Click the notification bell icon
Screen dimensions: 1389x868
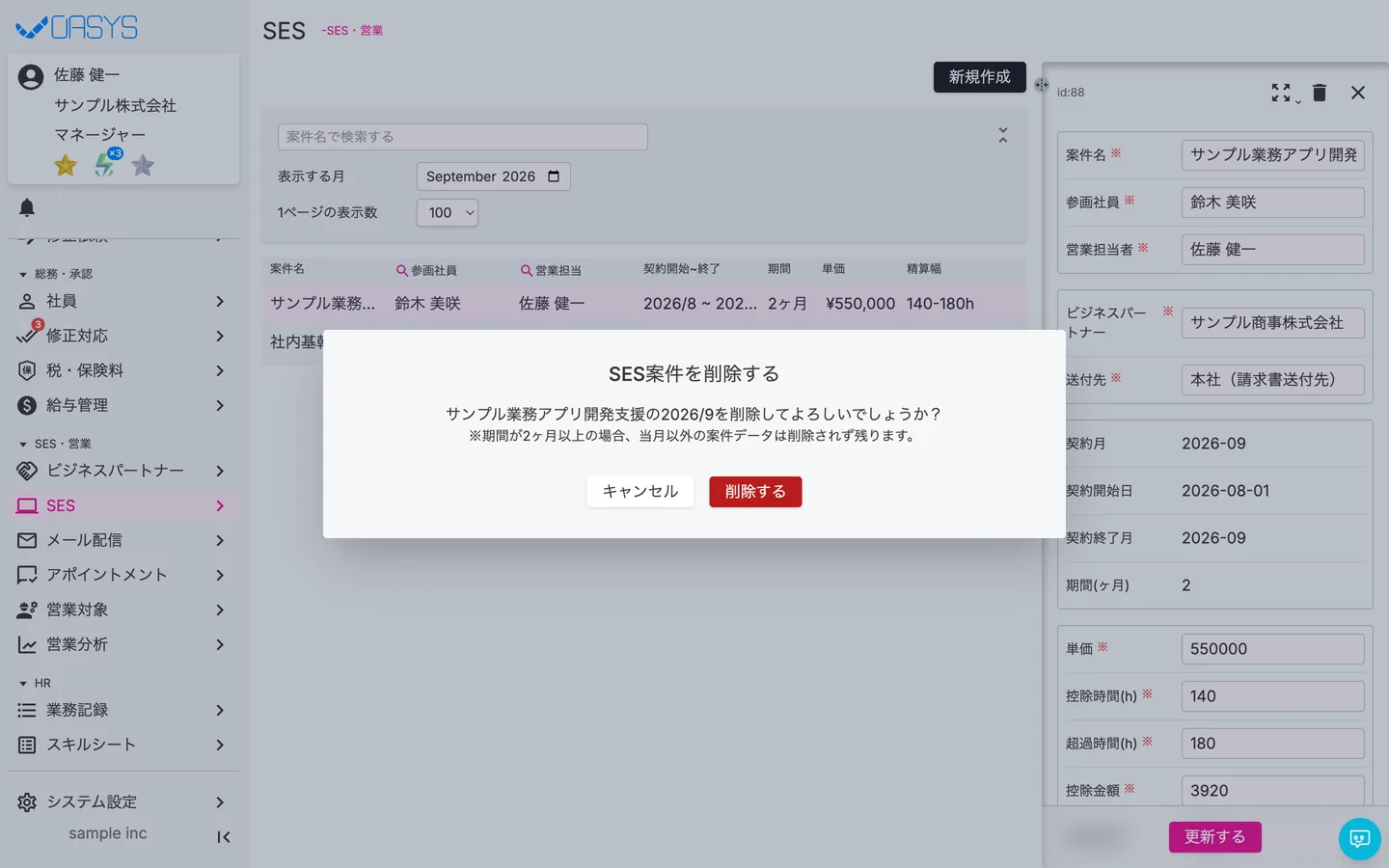tap(27, 207)
